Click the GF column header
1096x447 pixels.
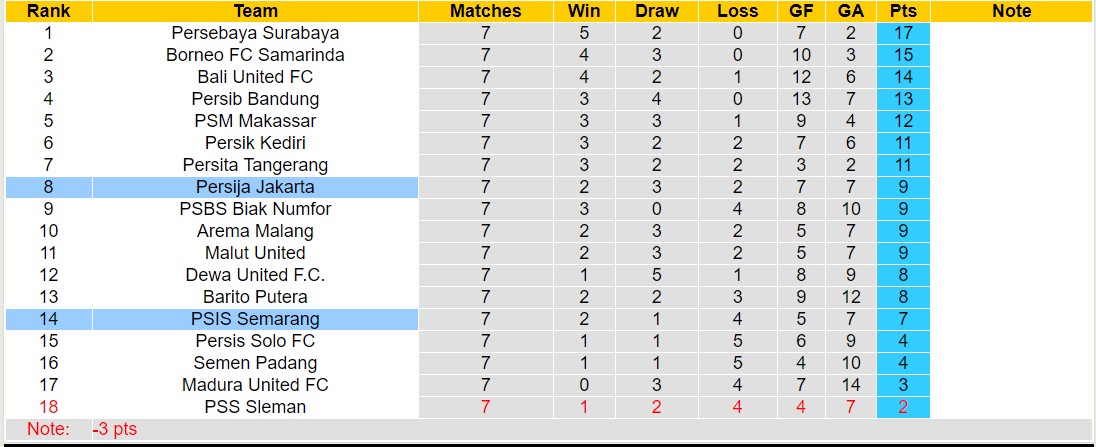coord(801,11)
